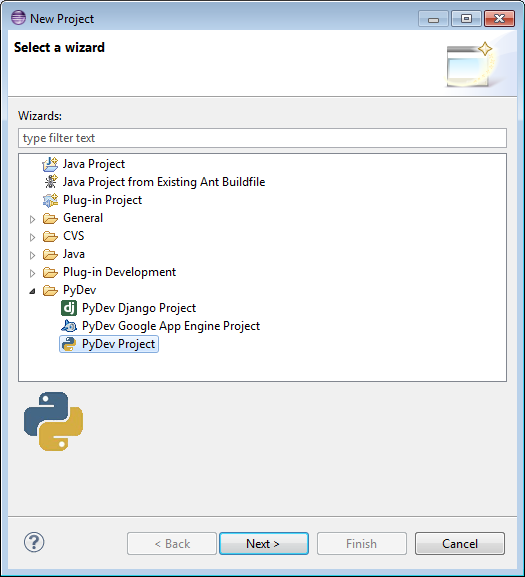525x577 pixels.
Task: Click the Google App Engine project icon
Action: pos(69,326)
